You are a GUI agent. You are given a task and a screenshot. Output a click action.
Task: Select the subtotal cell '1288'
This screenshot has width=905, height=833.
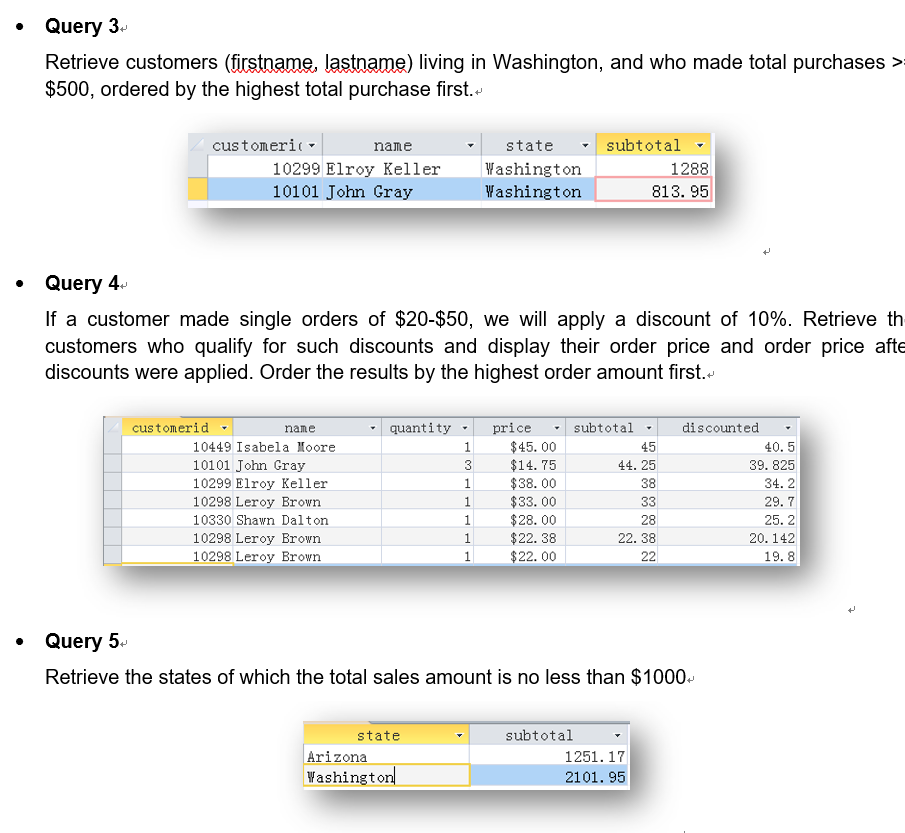coord(653,169)
